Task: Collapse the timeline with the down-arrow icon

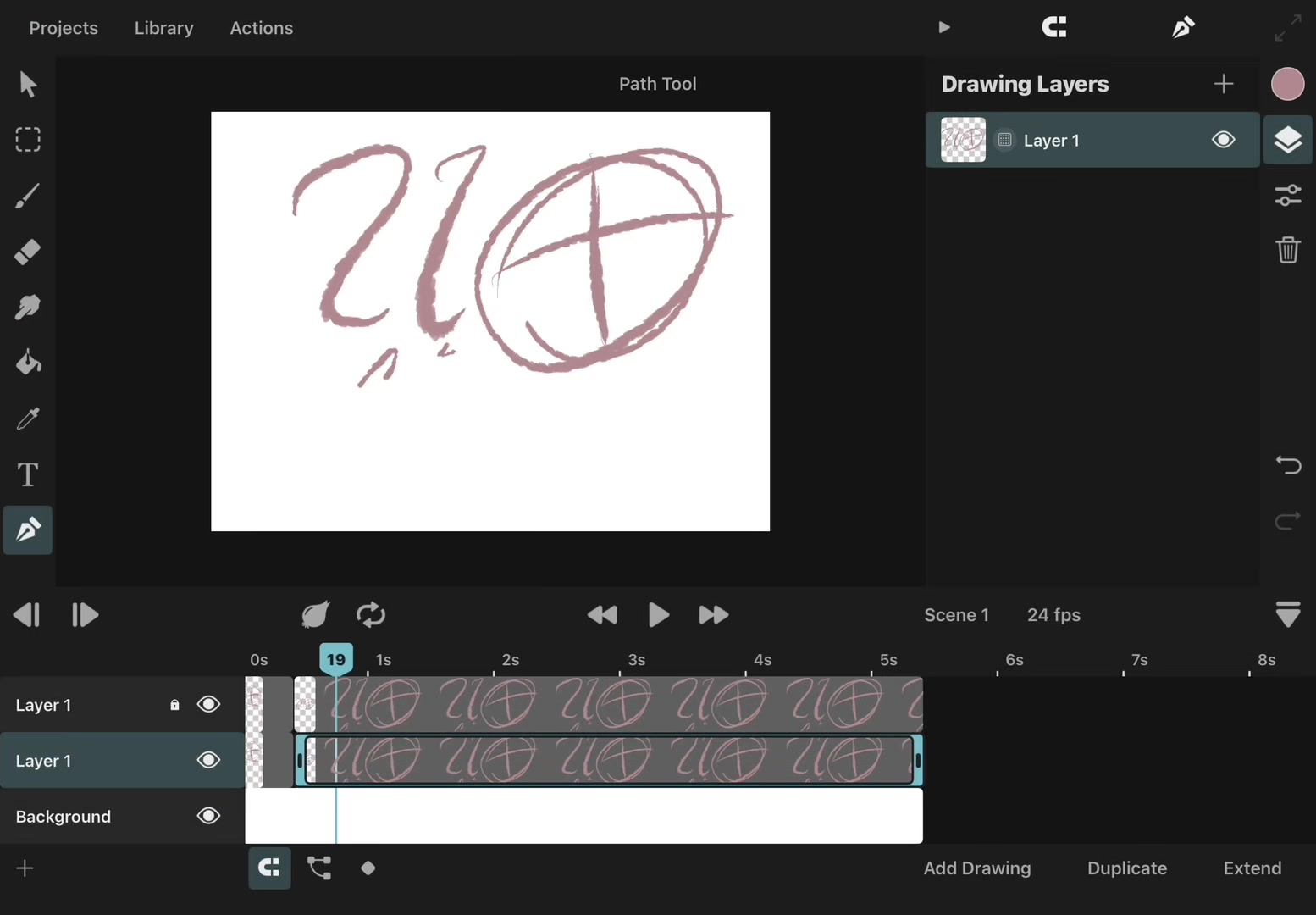Action: point(1287,614)
